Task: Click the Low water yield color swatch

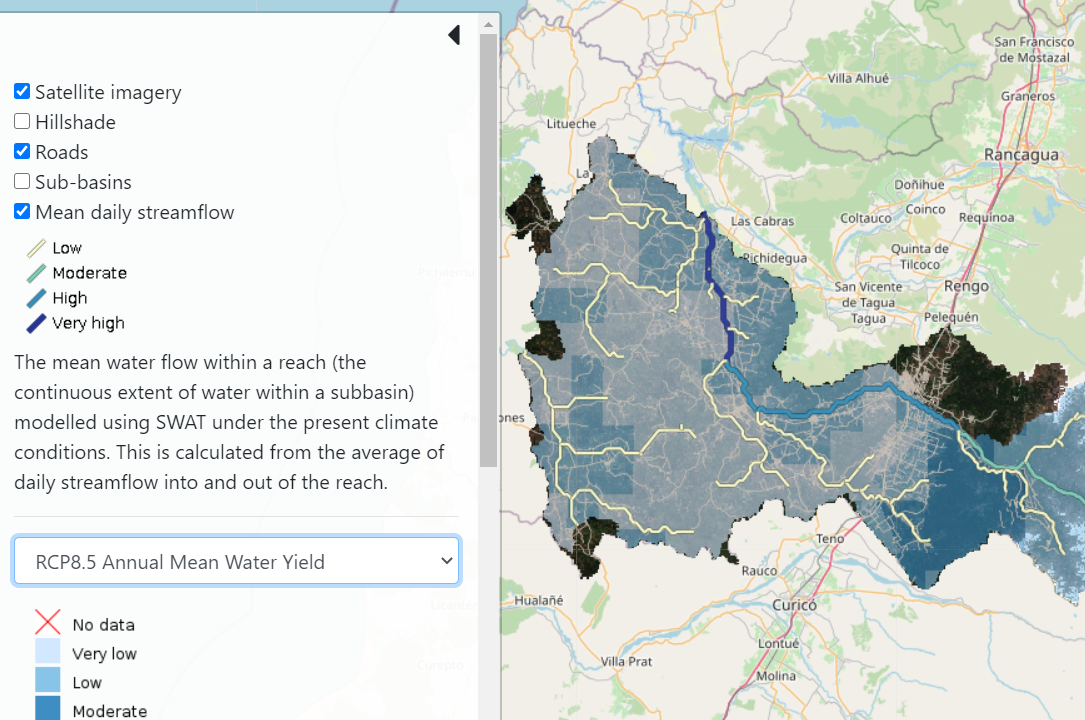Action: 48,680
